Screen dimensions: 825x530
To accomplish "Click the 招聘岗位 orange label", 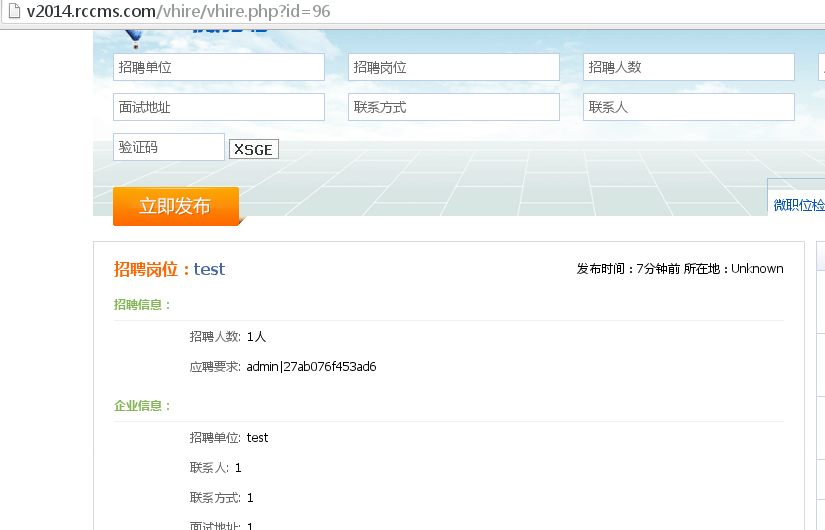I will (146, 269).
